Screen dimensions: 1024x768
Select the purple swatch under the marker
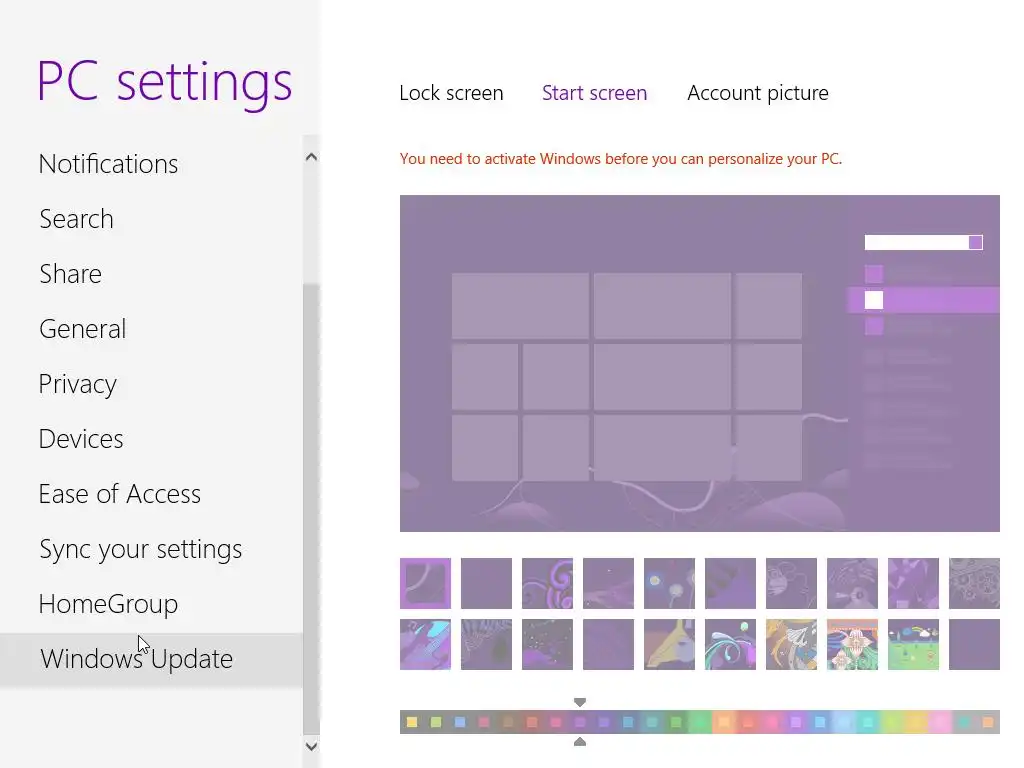[x=580, y=722]
